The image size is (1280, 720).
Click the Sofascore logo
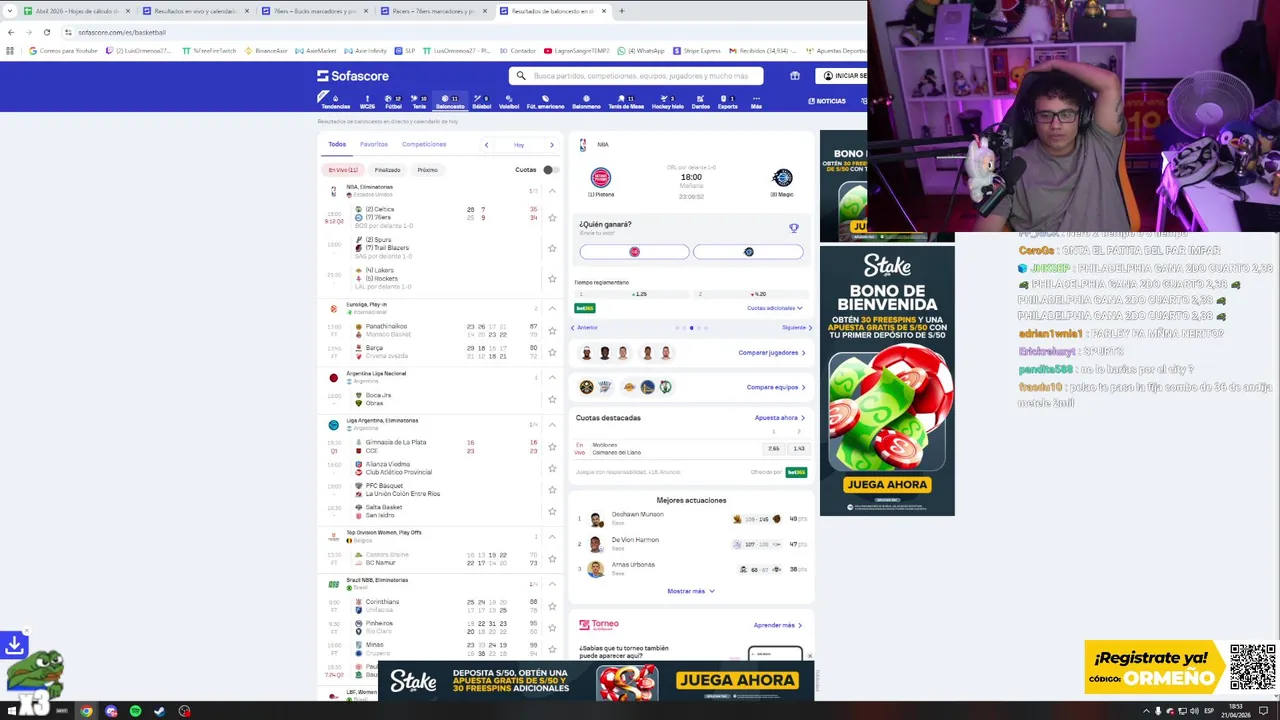(353, 76)
